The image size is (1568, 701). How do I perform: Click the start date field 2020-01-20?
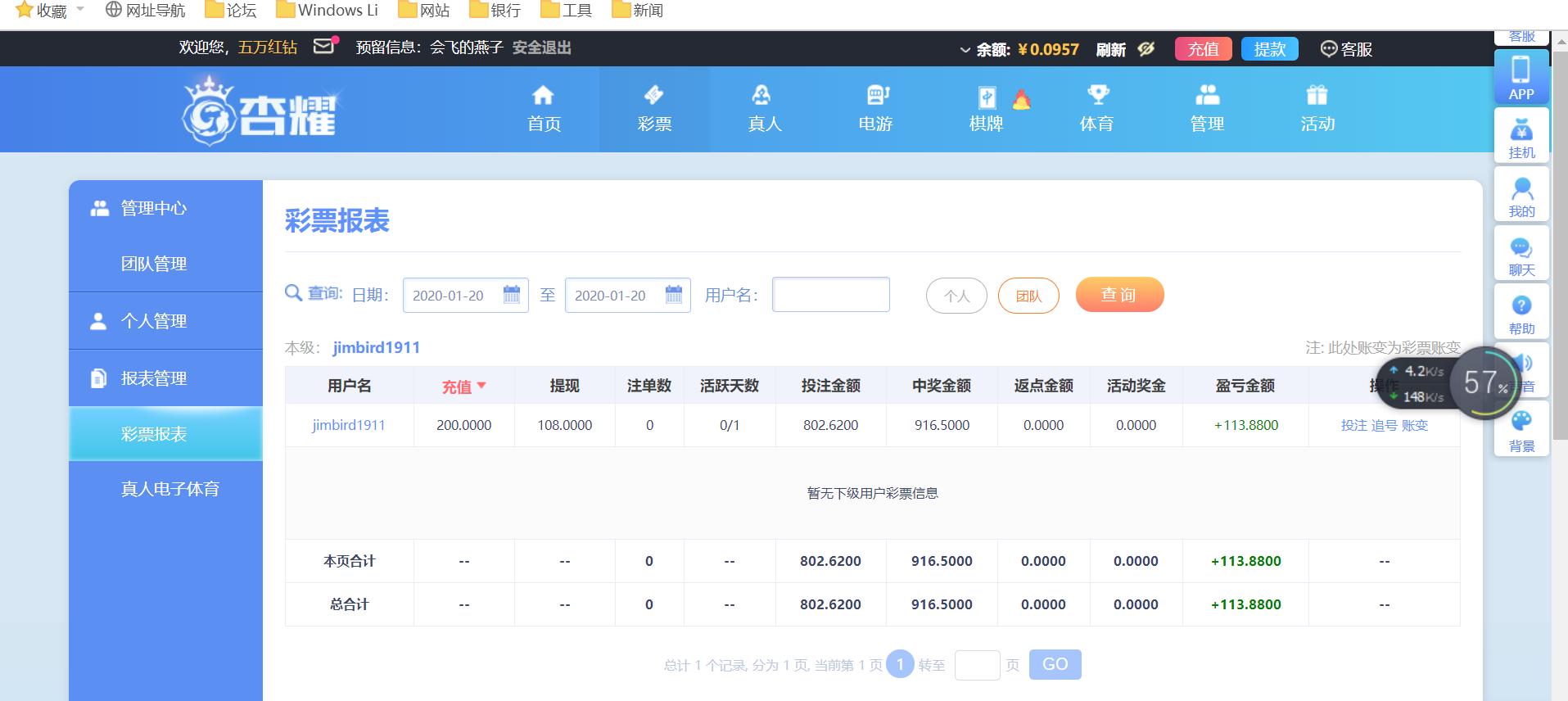click(465, 295)
